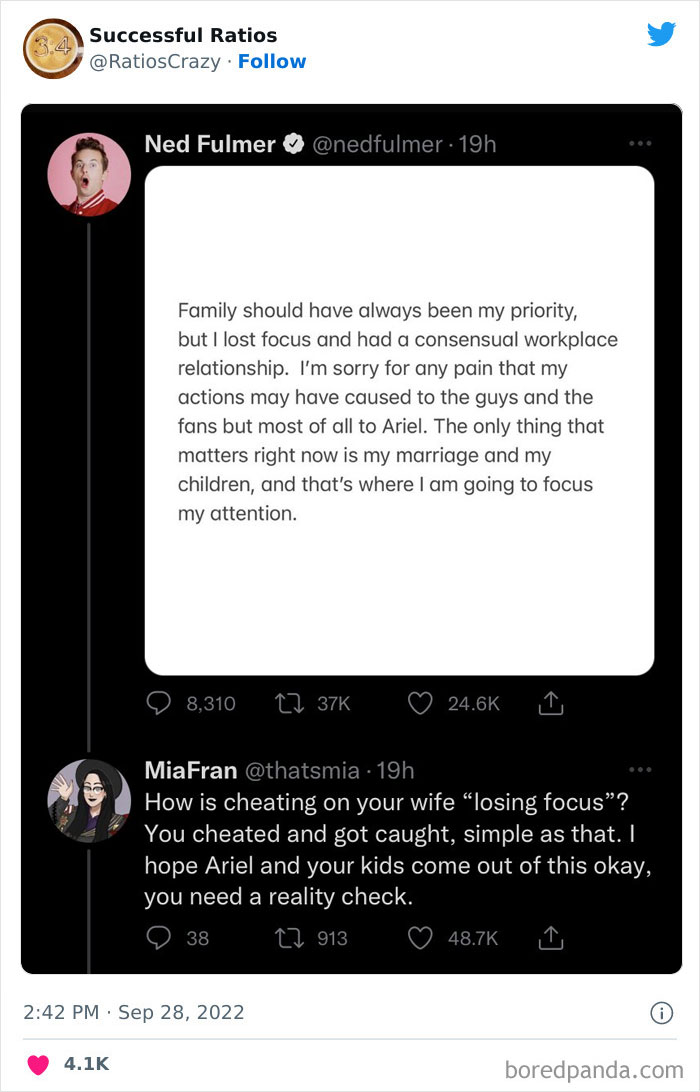Screen dimensions: 700x1092
Task: Click the Successful Ratios profile avatar
Action: pos(52,48)
